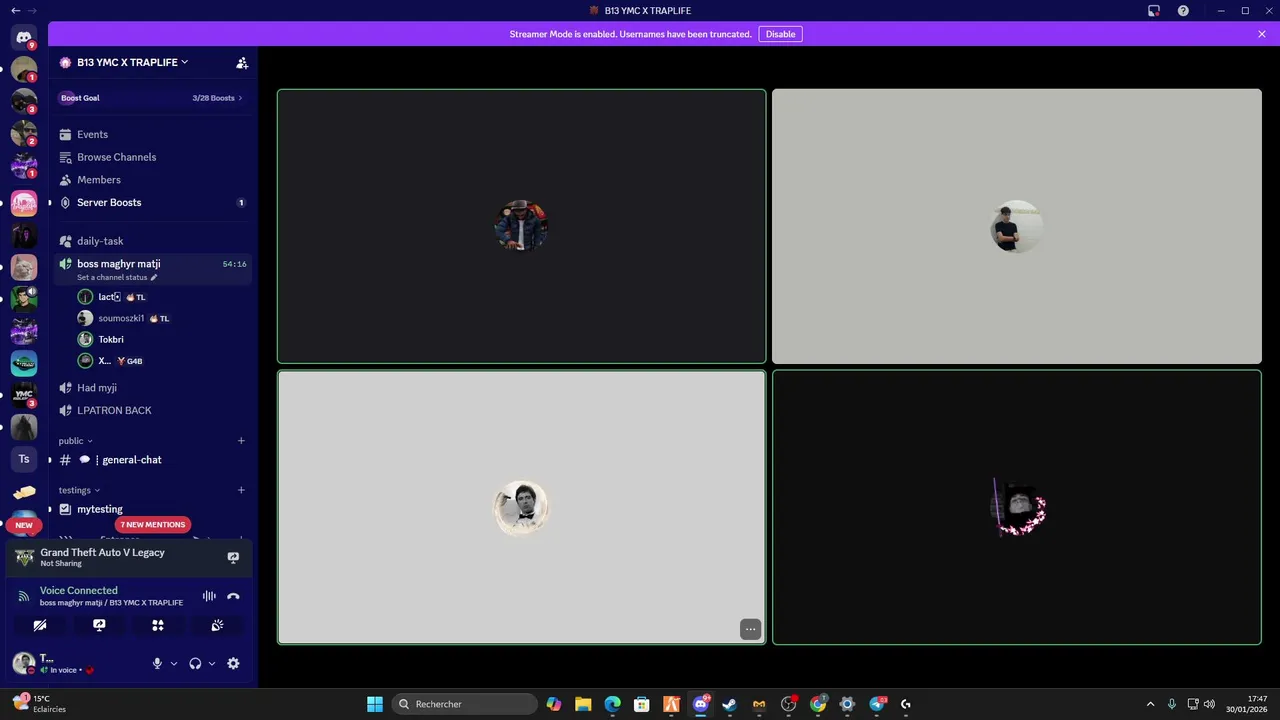1280x720 pixels.
Task: Open Steam from the taskbar
Action: click(730, 704)
